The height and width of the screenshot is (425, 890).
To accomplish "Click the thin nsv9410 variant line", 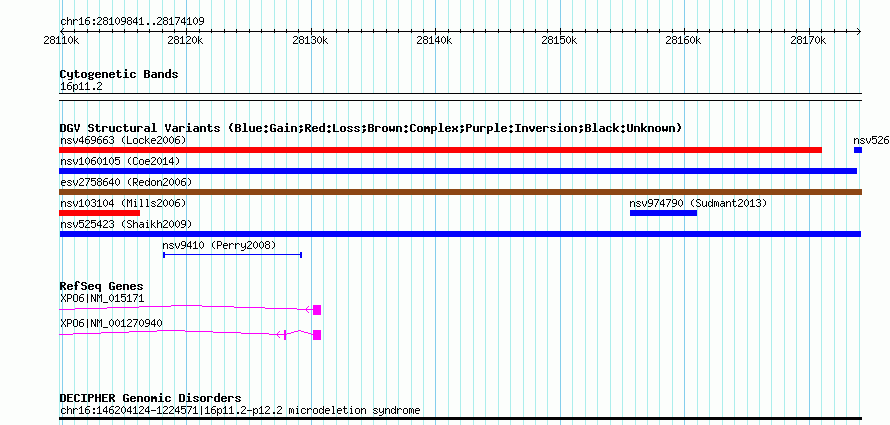I will click(233, 255).
